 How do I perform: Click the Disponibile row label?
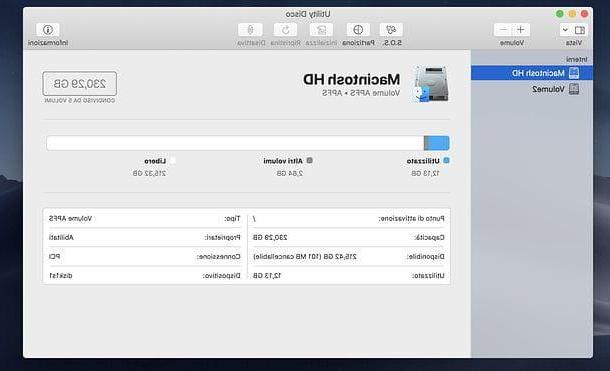(x=426, y=257)
